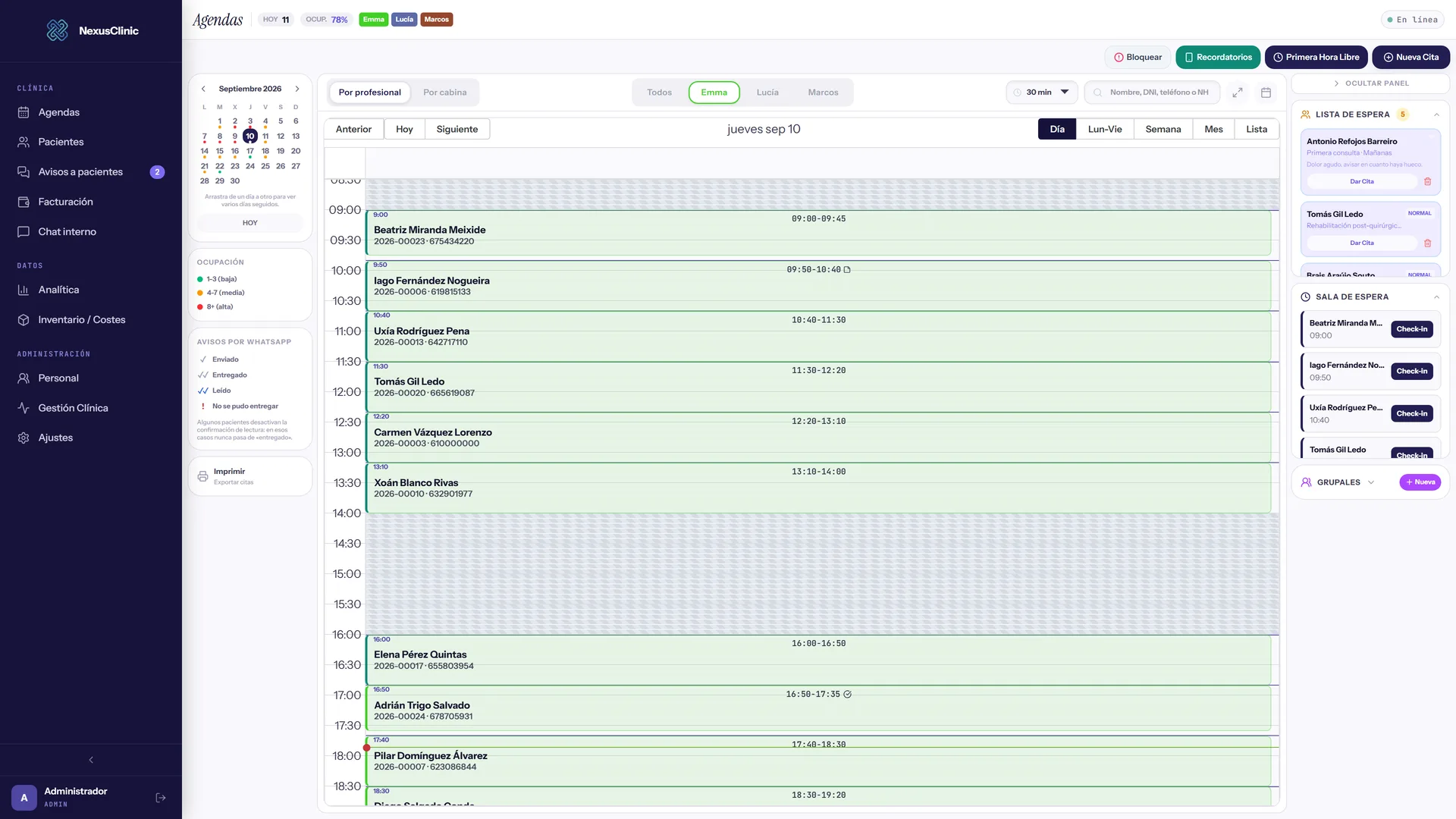
Task: Select Lucía professional filter
Action: click(767, 93)
